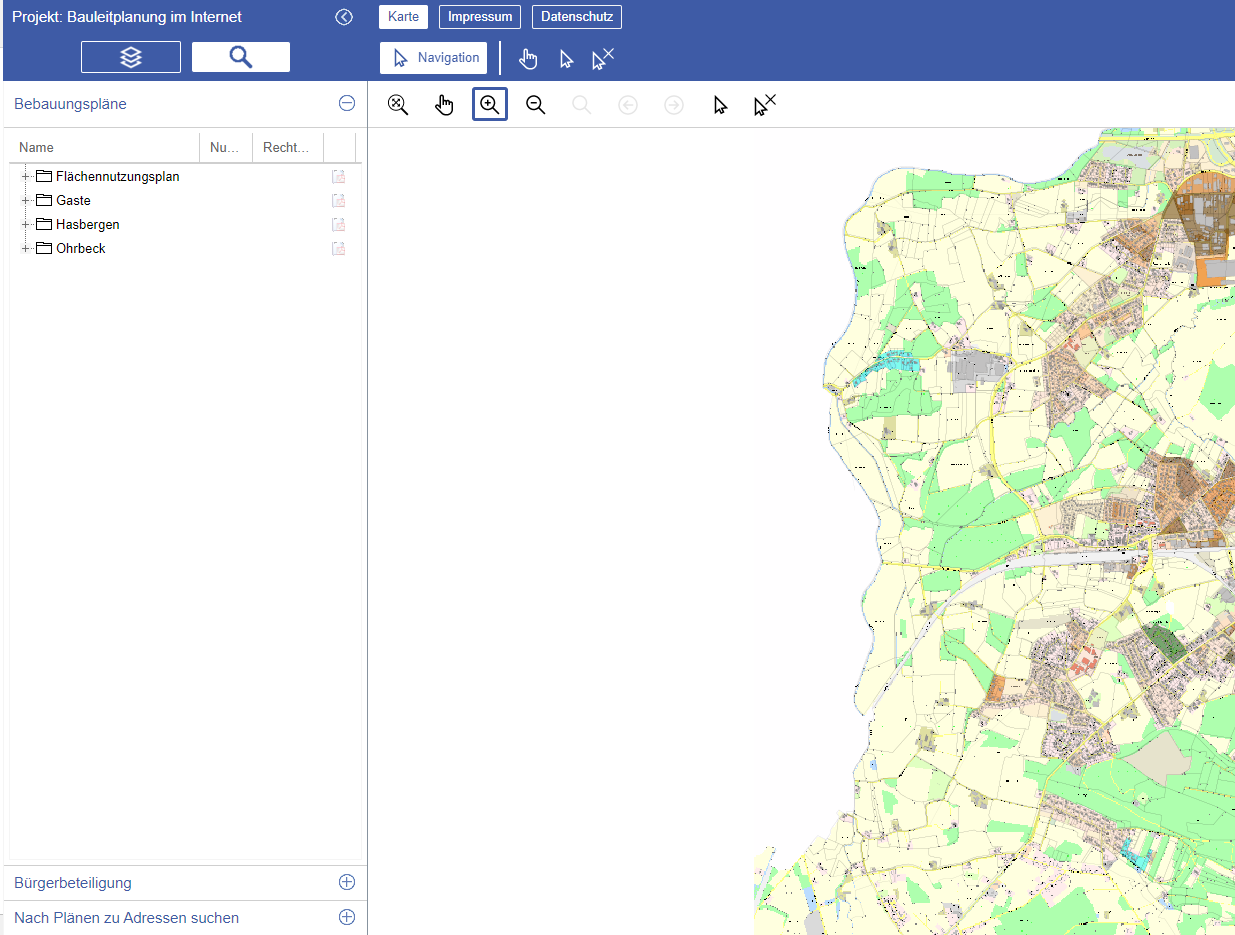Click the zoom to full extent icon
Image resolution: width=1235 pixels, height=935 pixels.
click(x=397, y=104)
